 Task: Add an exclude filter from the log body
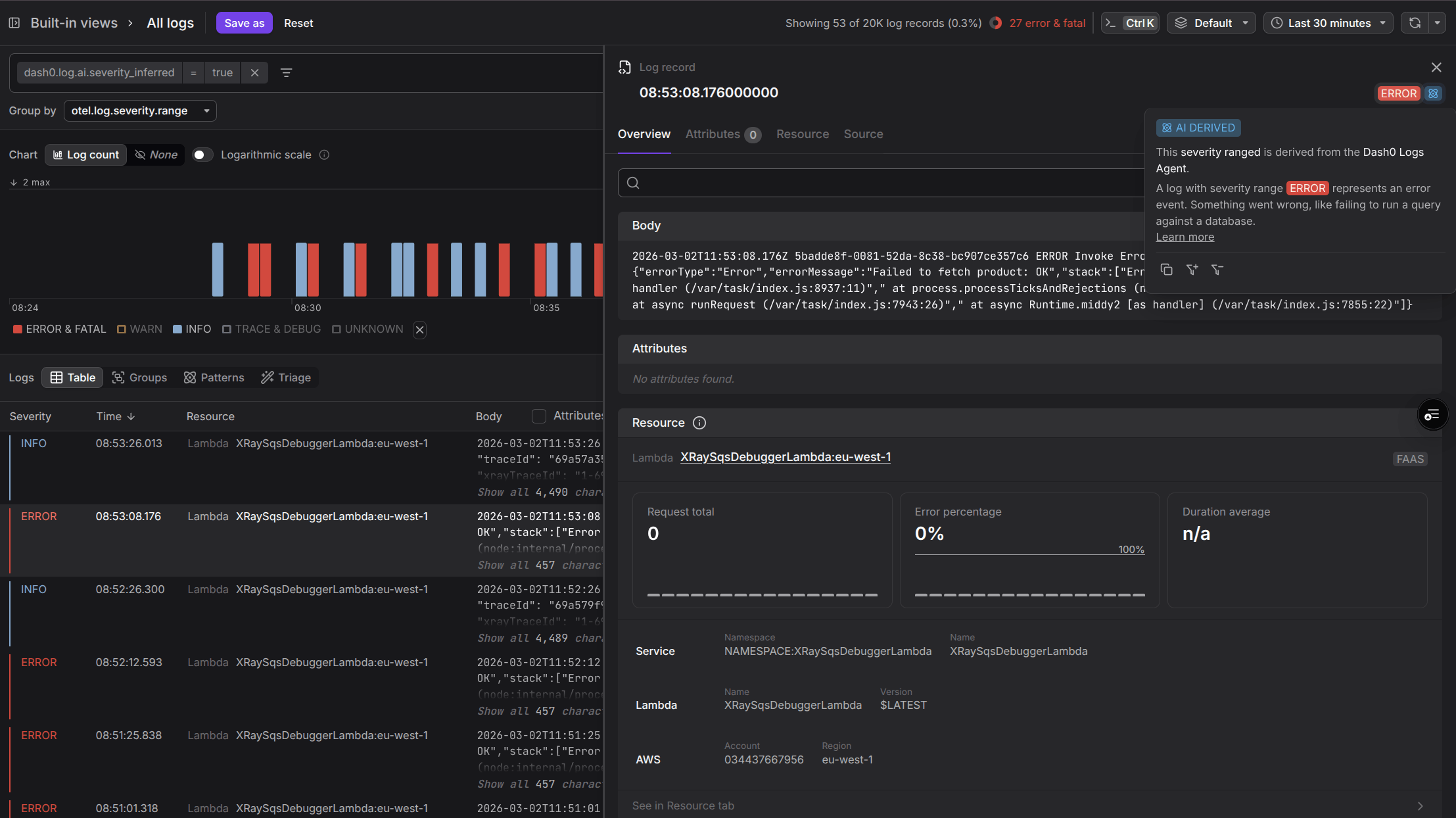(x=1217, y=270)
